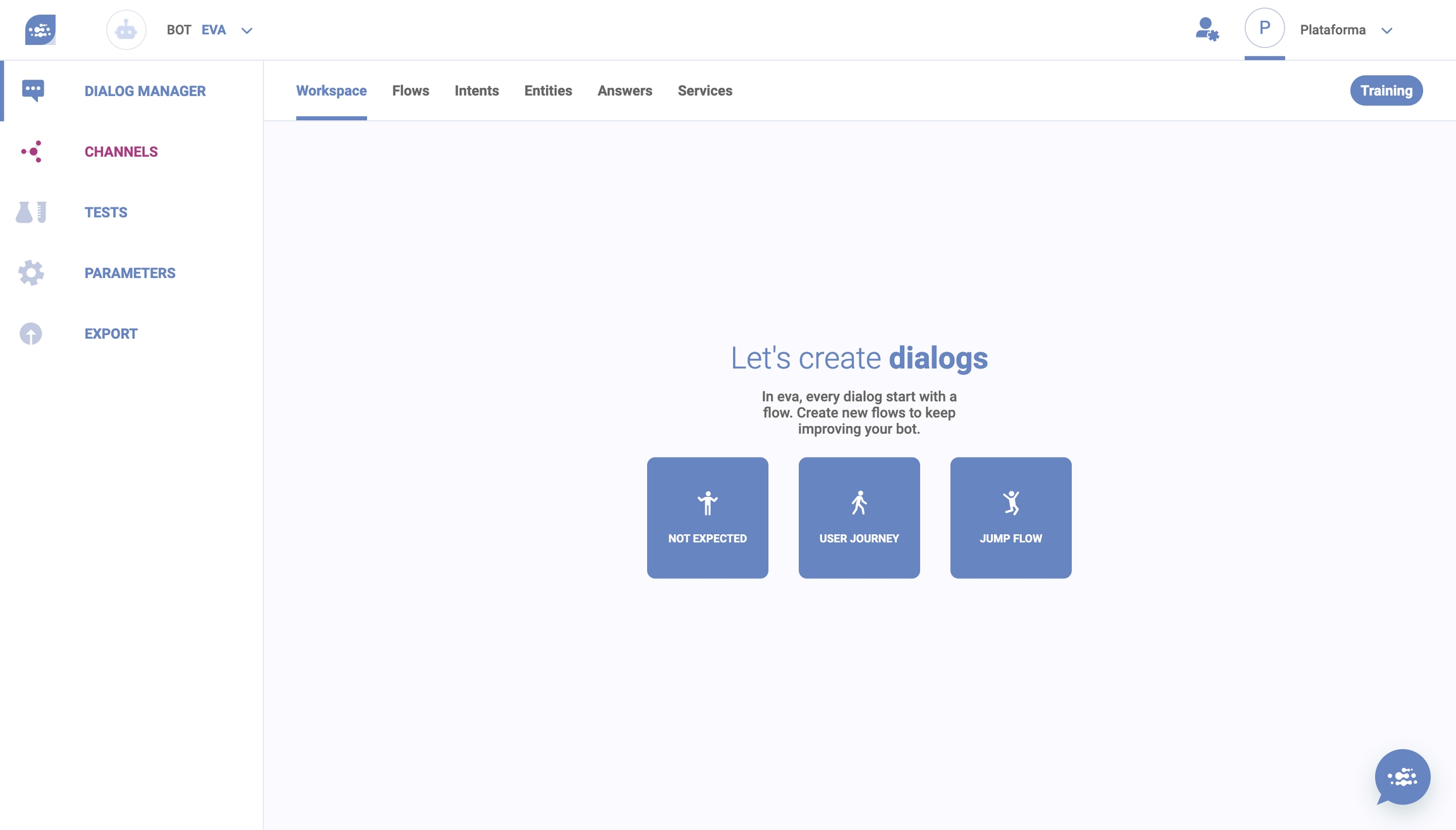Image resolution: width=1456 pixels, height=830 pixels.
Task: Switch to the Flows tab
Action: click(x=410, y=90)
